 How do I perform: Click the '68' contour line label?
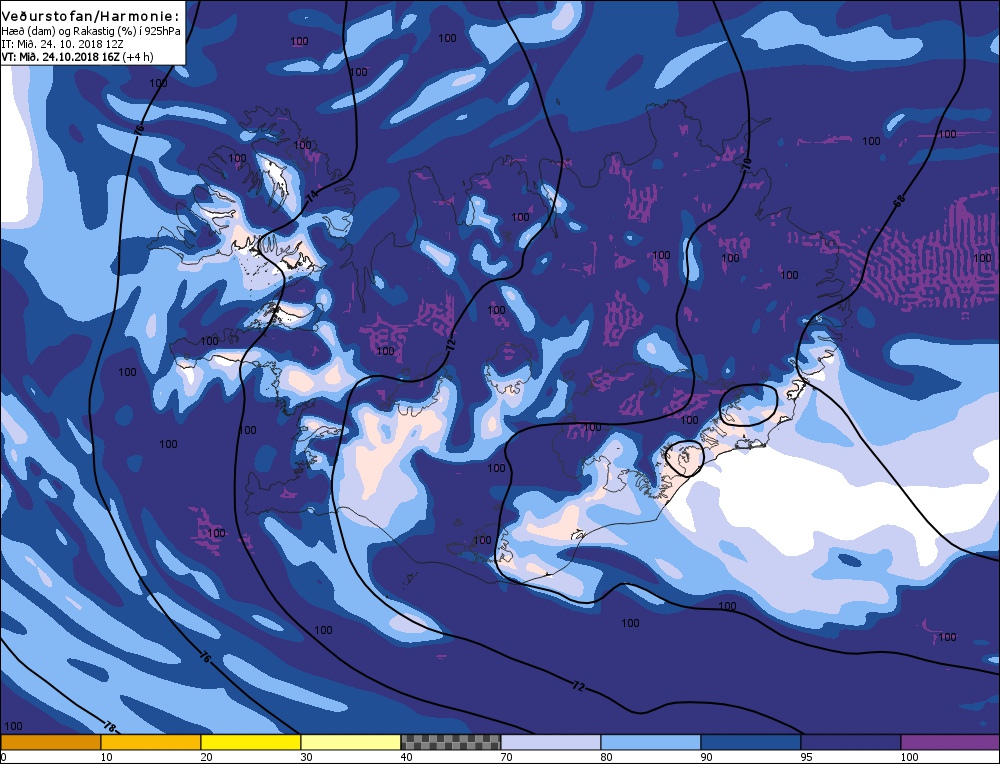pyautogui.click(x=899, y=201)
